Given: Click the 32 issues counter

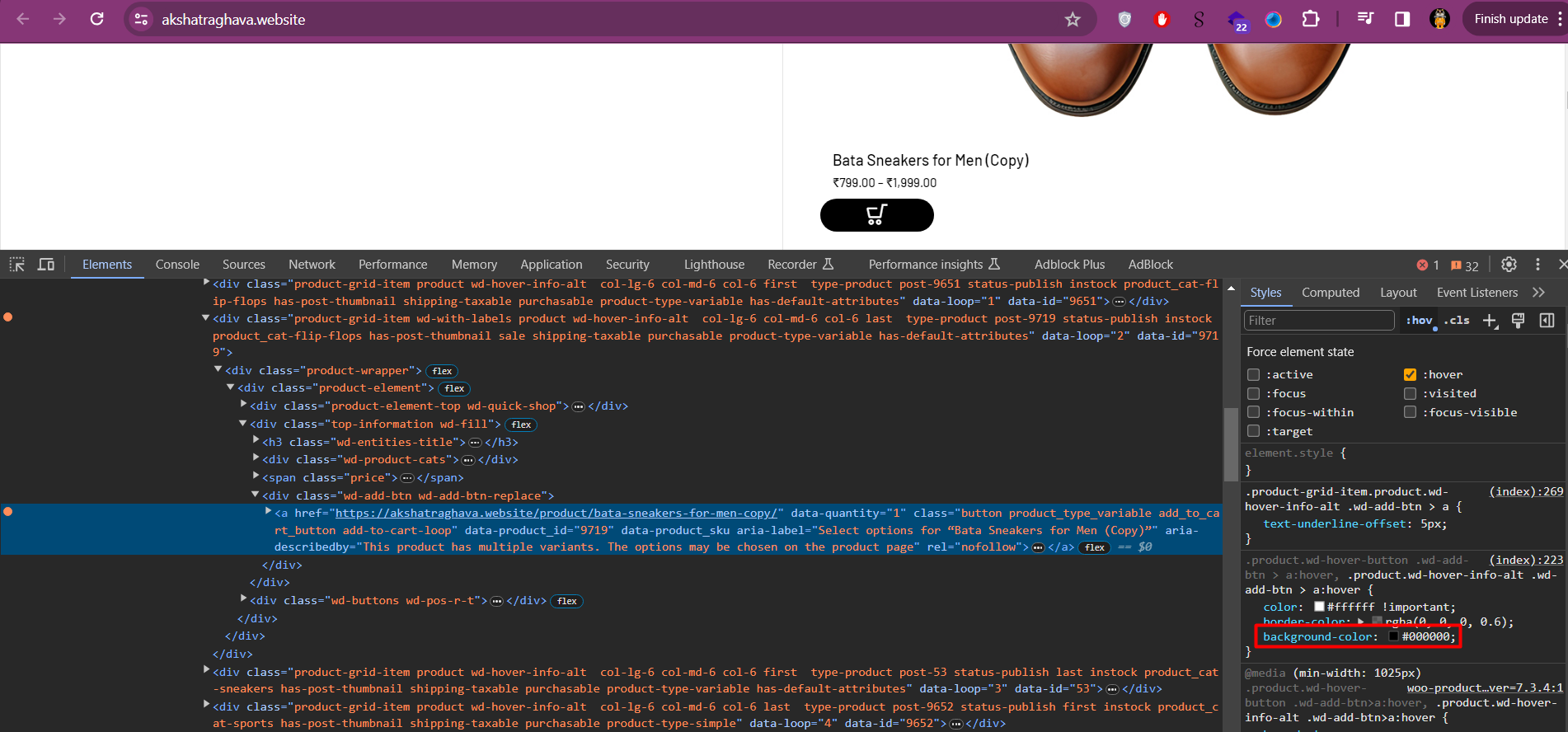Looking at the screenshot, I should (x=1465, y=265).
